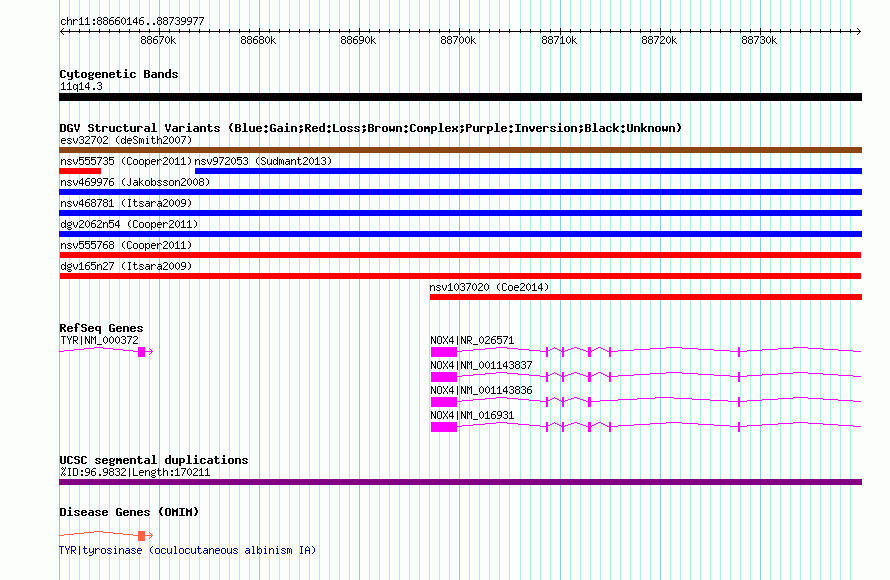Screen dimensions: 890x580
Task: Click the large exon block of NOX4 NM_001143836
Action: pos(444,402)
